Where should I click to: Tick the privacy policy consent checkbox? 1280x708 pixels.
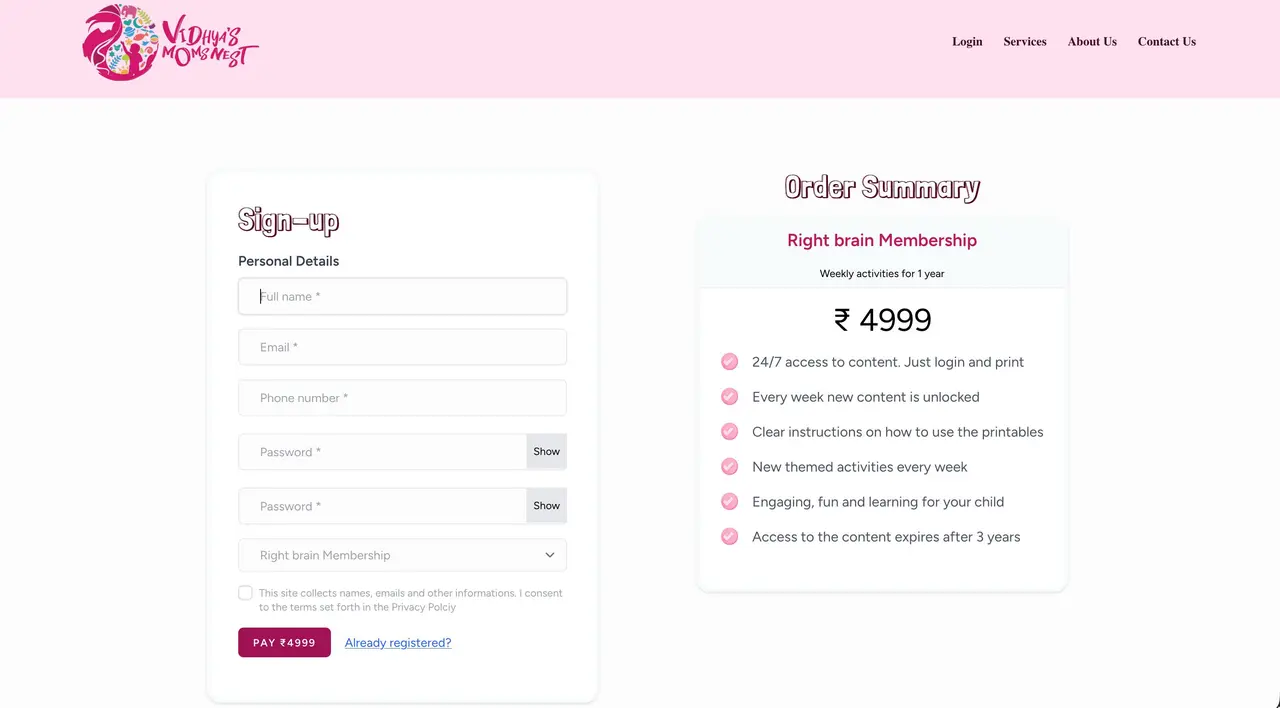[x=245, y=593]
